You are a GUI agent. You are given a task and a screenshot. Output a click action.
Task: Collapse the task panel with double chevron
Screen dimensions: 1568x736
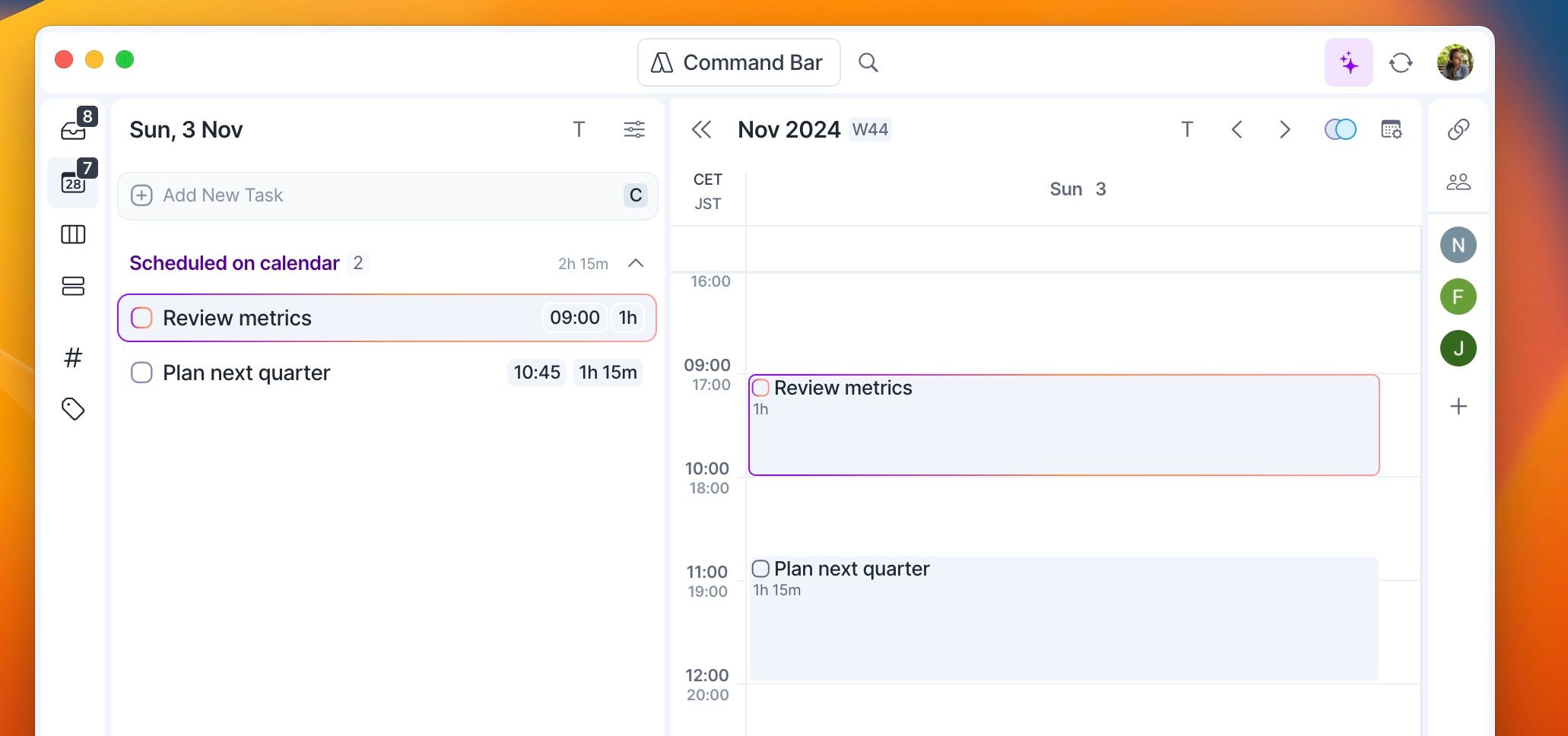point(701,129)
